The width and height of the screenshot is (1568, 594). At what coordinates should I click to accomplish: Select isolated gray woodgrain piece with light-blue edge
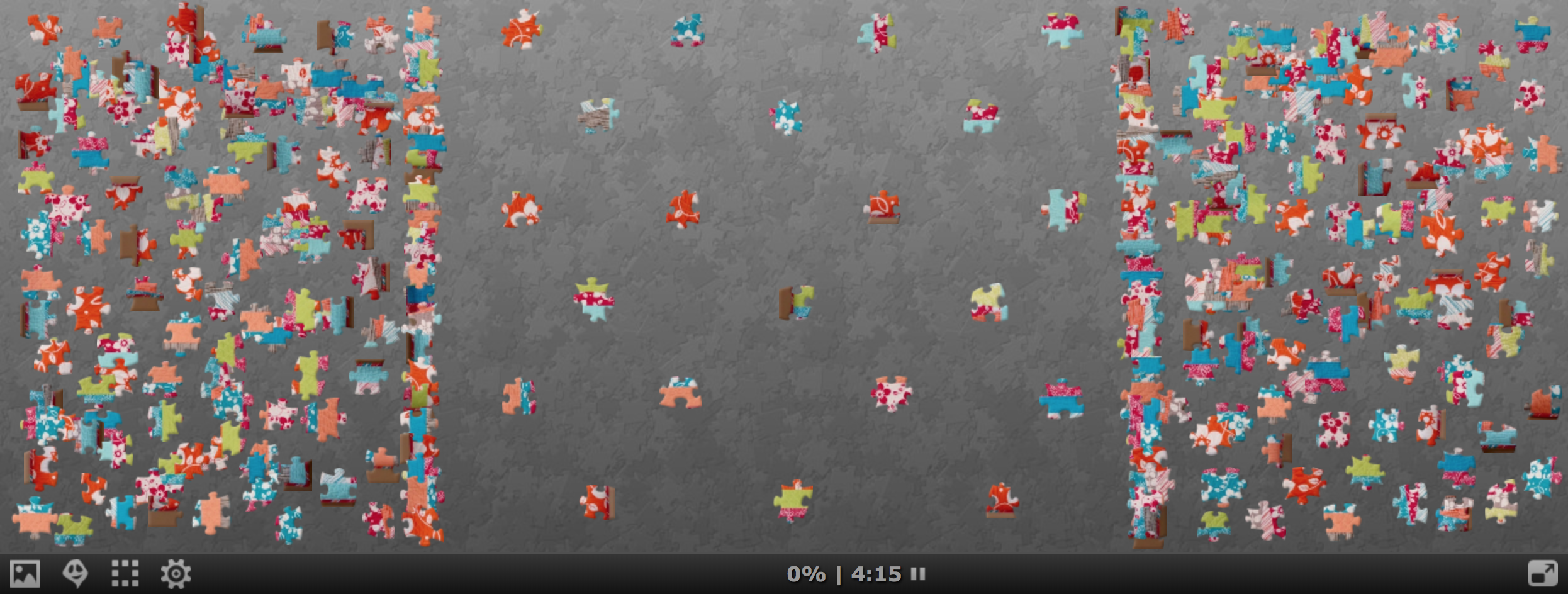[597, 115]
